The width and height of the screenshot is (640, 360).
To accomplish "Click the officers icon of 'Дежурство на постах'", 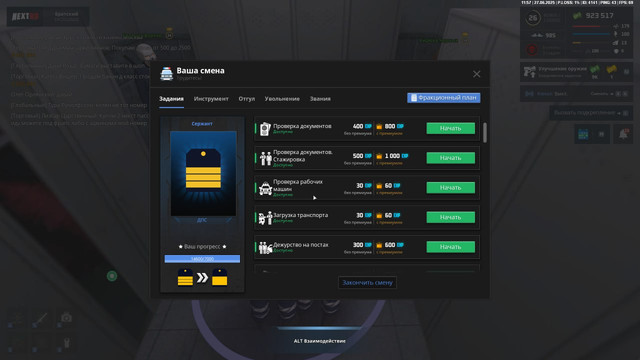I will pos(265,247).
